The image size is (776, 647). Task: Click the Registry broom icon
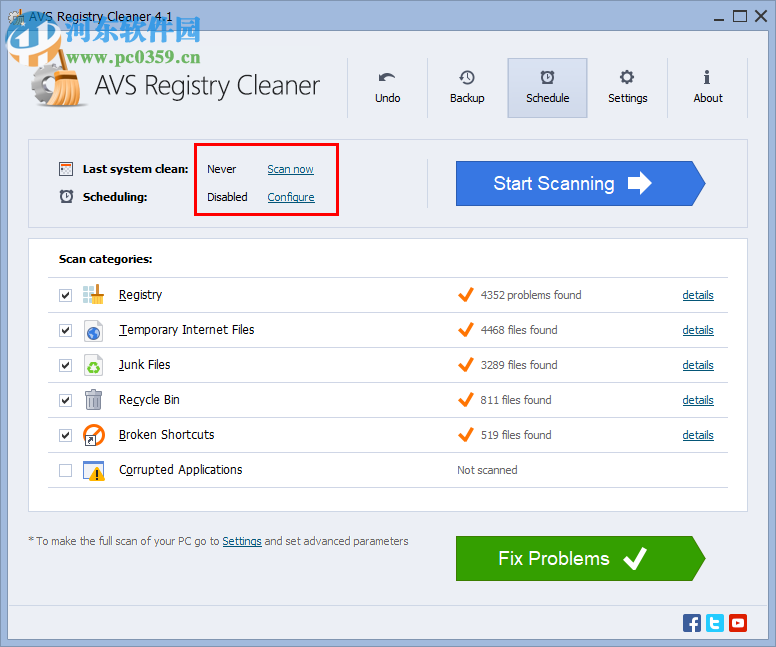click(x=94, y=295)
